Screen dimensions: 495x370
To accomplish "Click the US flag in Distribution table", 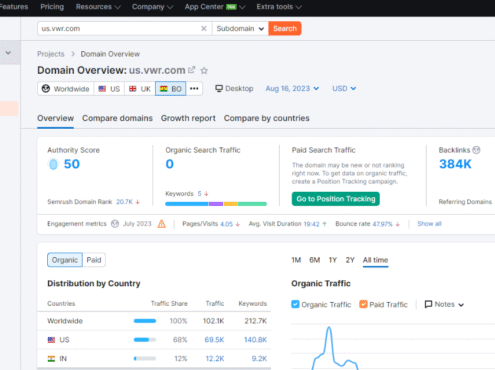I will point(51,340).
